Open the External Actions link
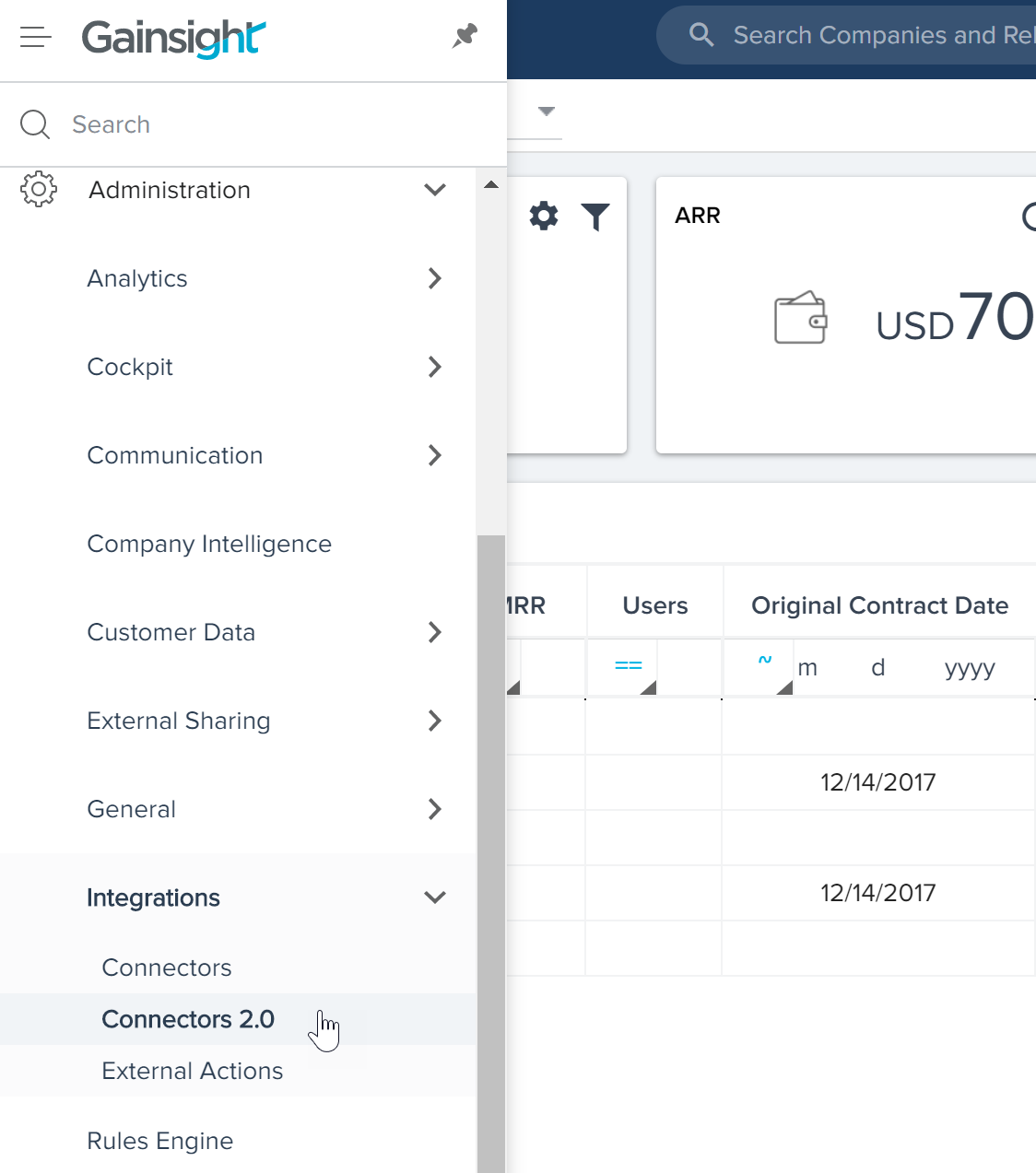Image resolution: width=1036 pixels, height=1173 pixels. [193, 1071]
